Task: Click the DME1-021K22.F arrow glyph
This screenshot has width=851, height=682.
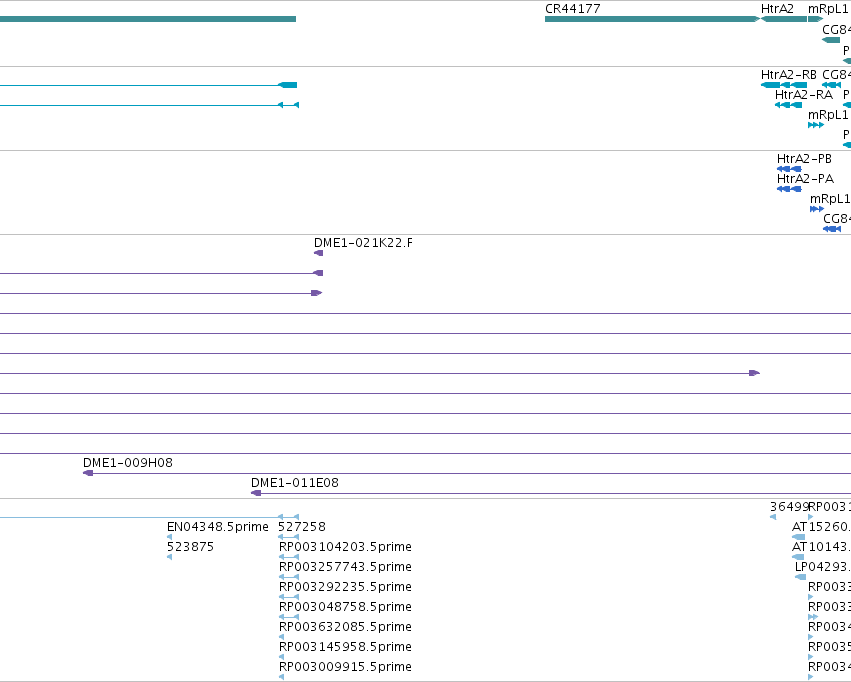Action: tap(319, 253)
